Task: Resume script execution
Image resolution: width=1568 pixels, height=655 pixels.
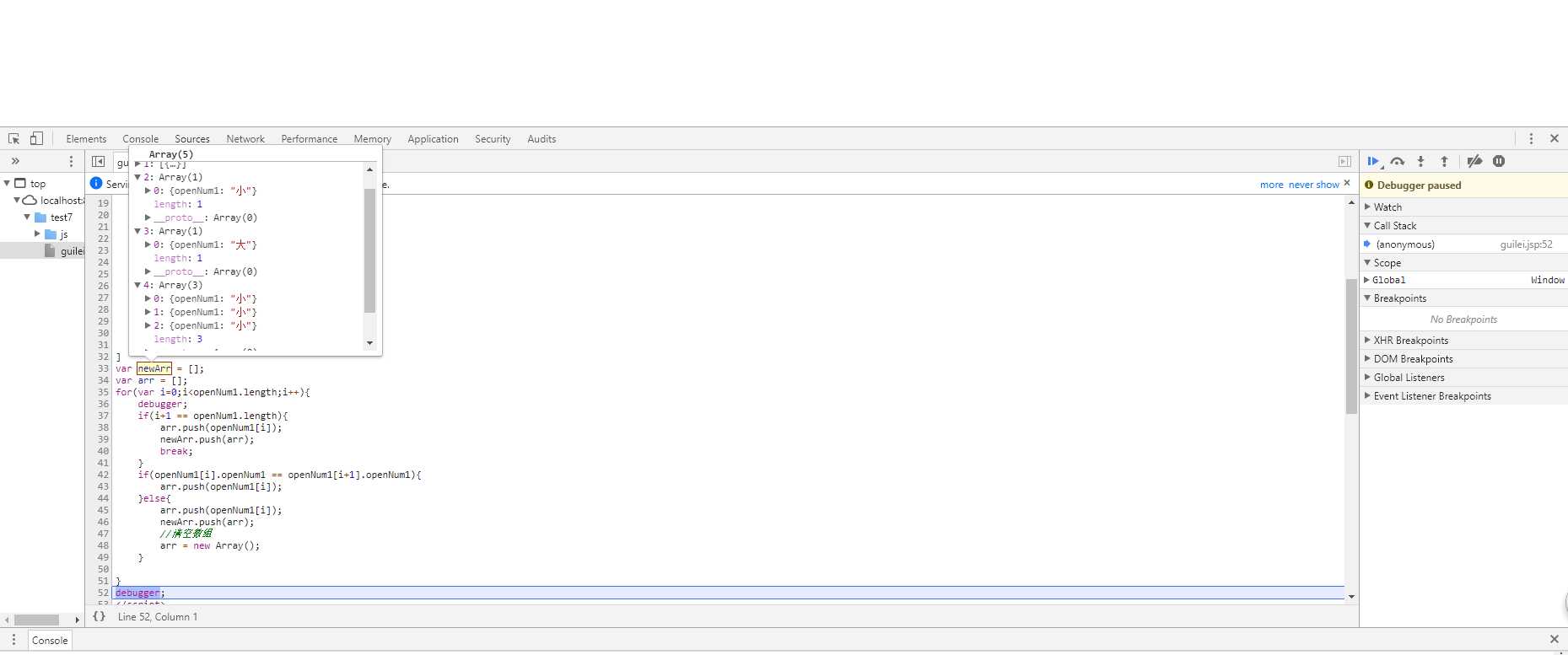Action: (x=1373, y=161)
